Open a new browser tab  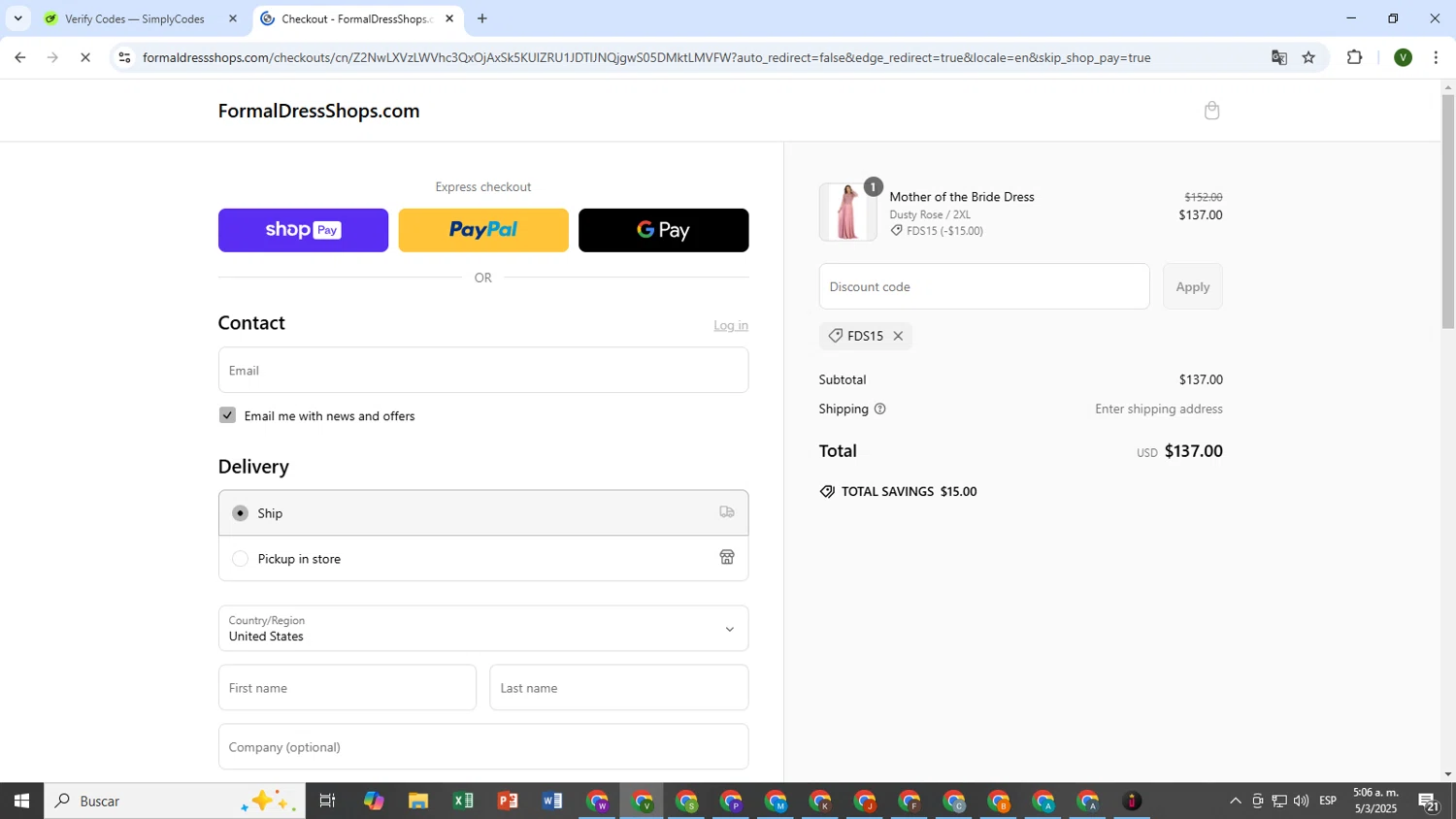tap(482, 18)
